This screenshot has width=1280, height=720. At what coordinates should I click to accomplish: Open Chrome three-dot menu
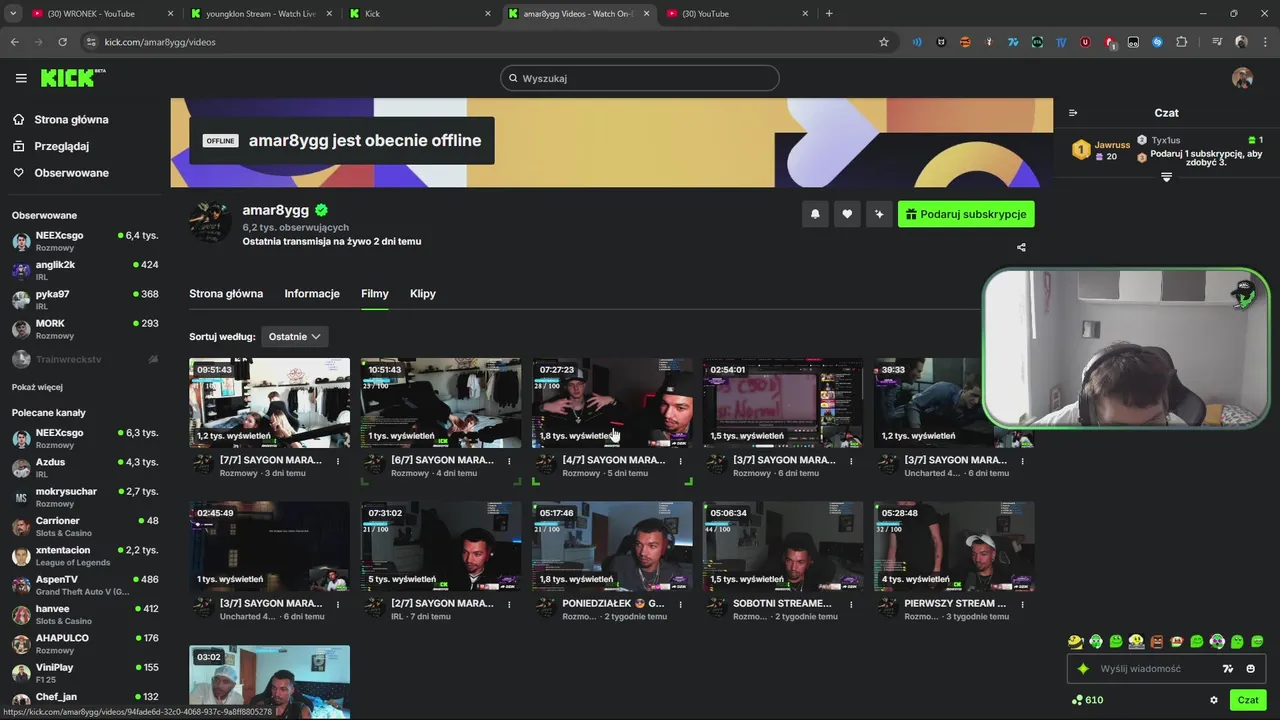[1265, 42]
